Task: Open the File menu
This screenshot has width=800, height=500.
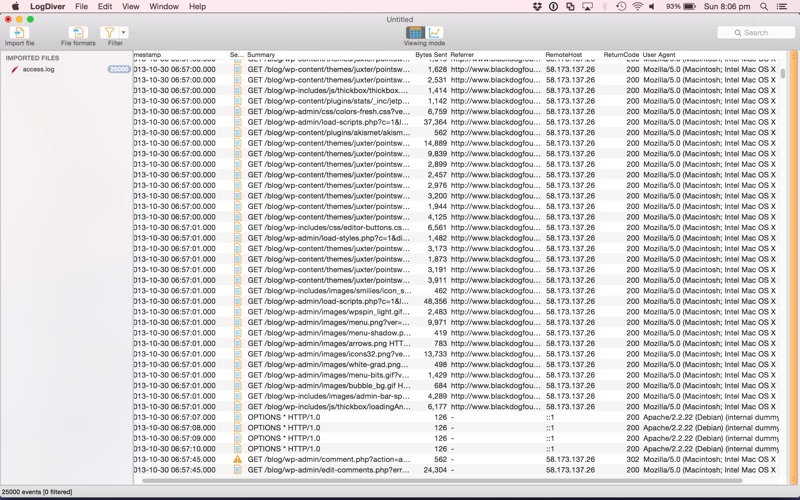Action: pyautogui.click(x=82, y=7)
